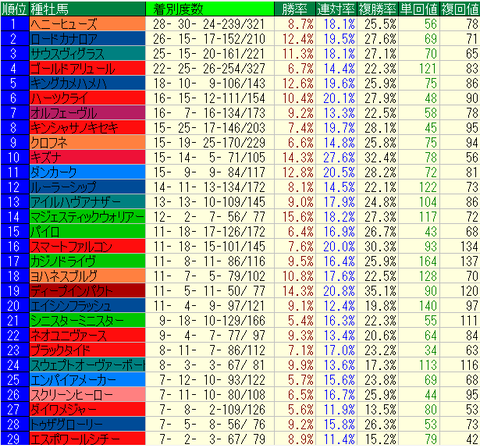Select the stallion マジェスティックウォリアー

point(87,217)
